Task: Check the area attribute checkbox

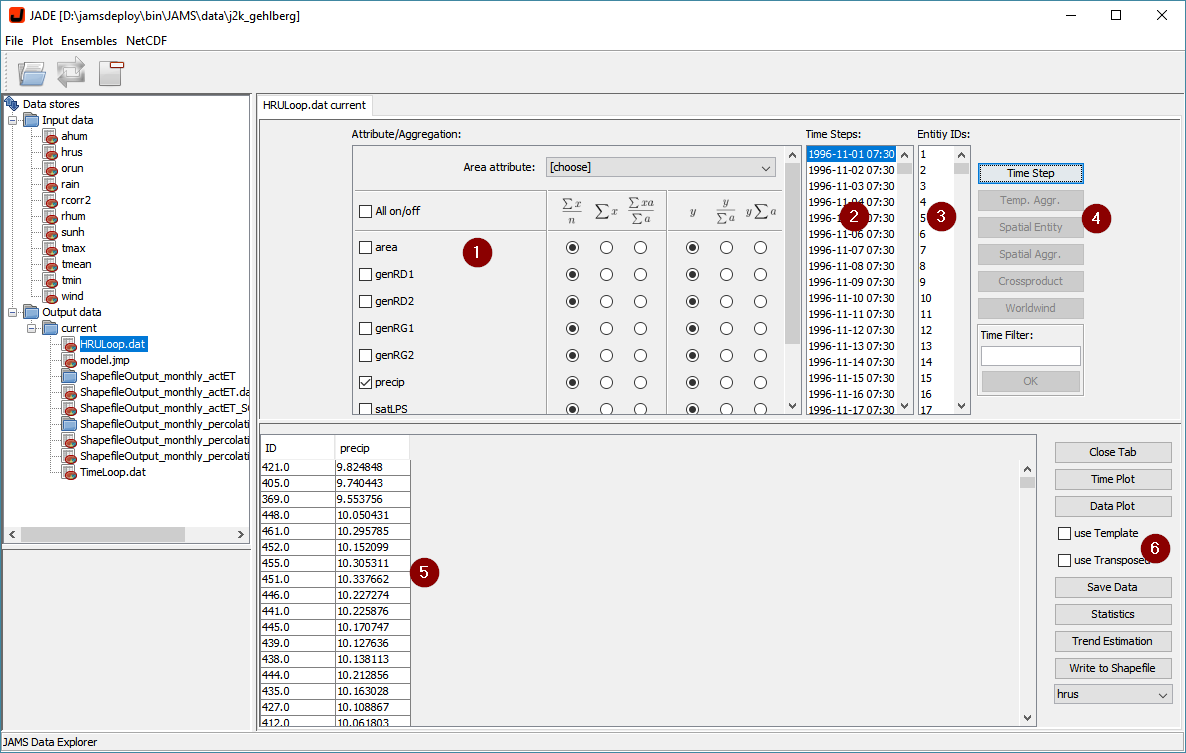Action: coord(365,247)
